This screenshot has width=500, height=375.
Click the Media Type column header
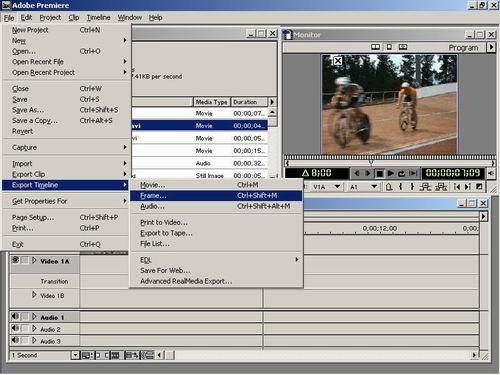212,102
